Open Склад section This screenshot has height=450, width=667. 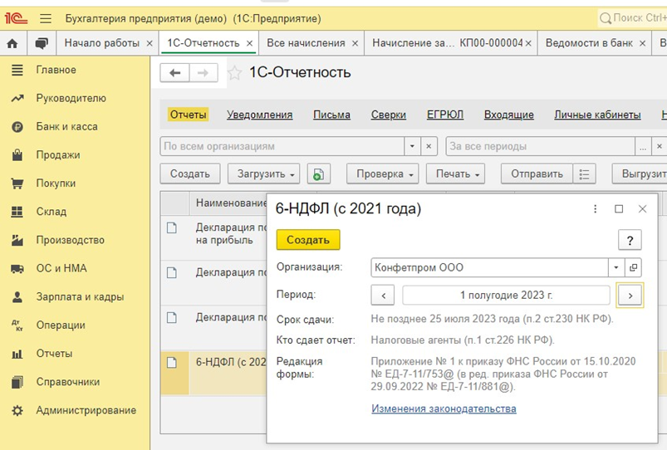(51, 212)
